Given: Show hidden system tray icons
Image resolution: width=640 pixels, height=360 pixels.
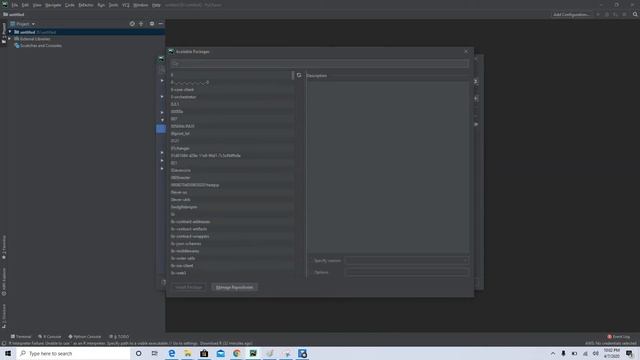Looking at the screenshot, I should 553,353.
